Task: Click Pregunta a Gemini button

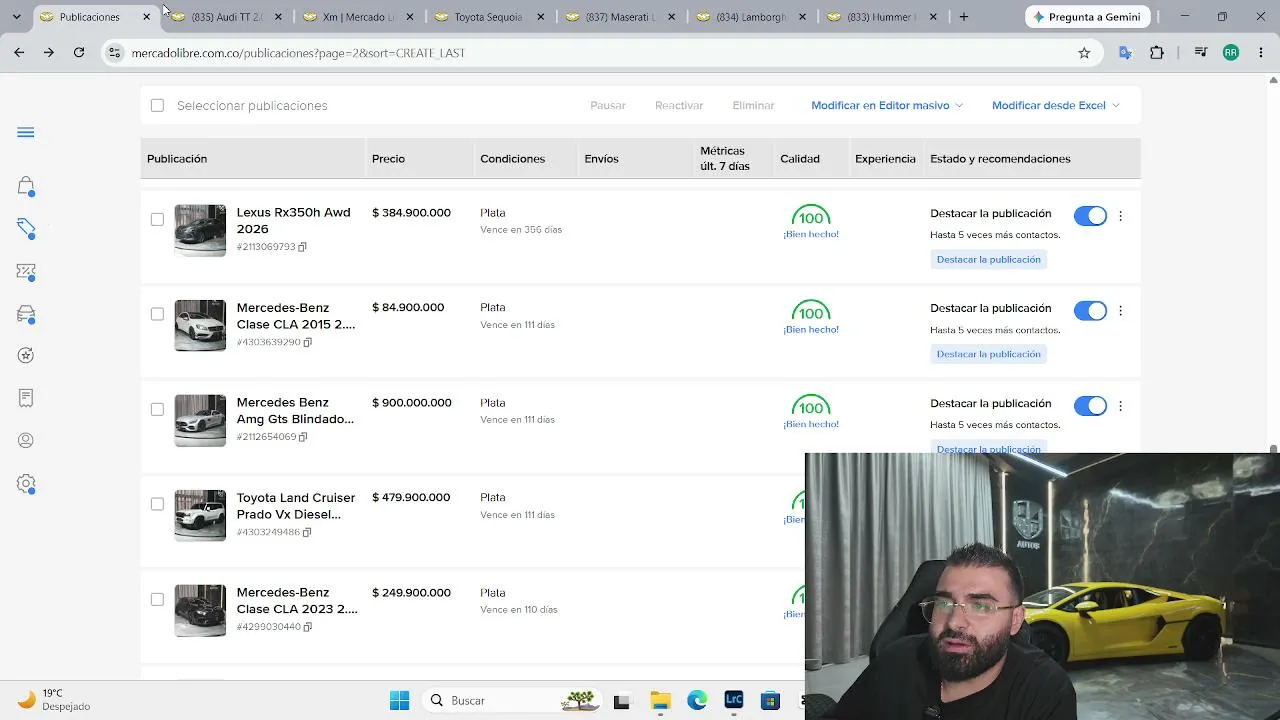Action: [1088, 17]
